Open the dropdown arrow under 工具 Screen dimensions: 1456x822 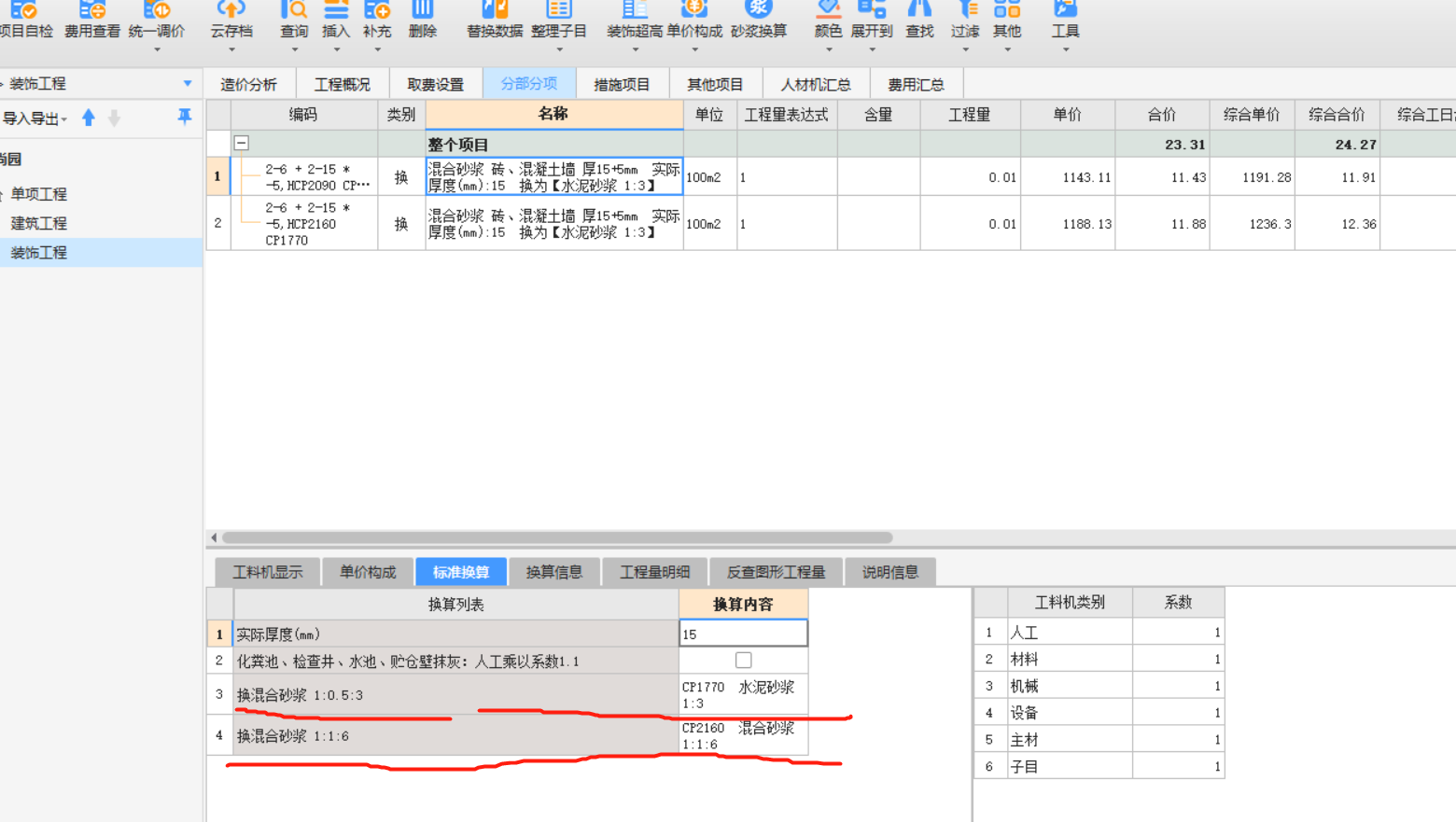click(1065, 50)
